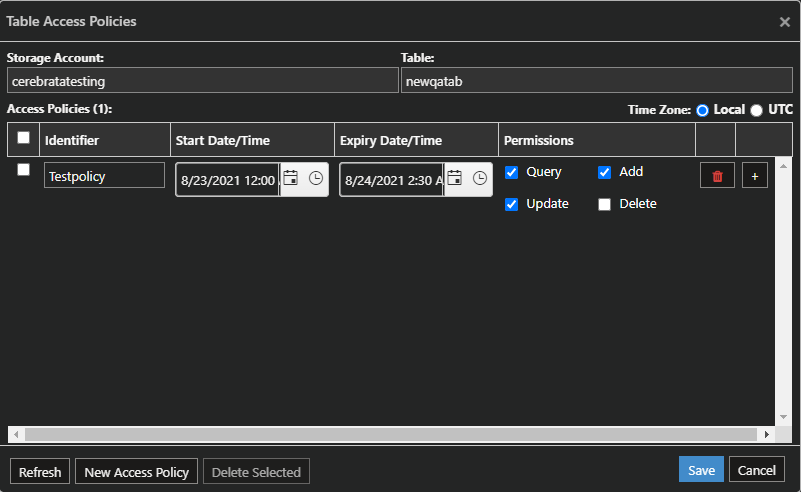Toggle the select-all checkbox in the header
The width and height of the screenshot is (801, 492).
23,137
